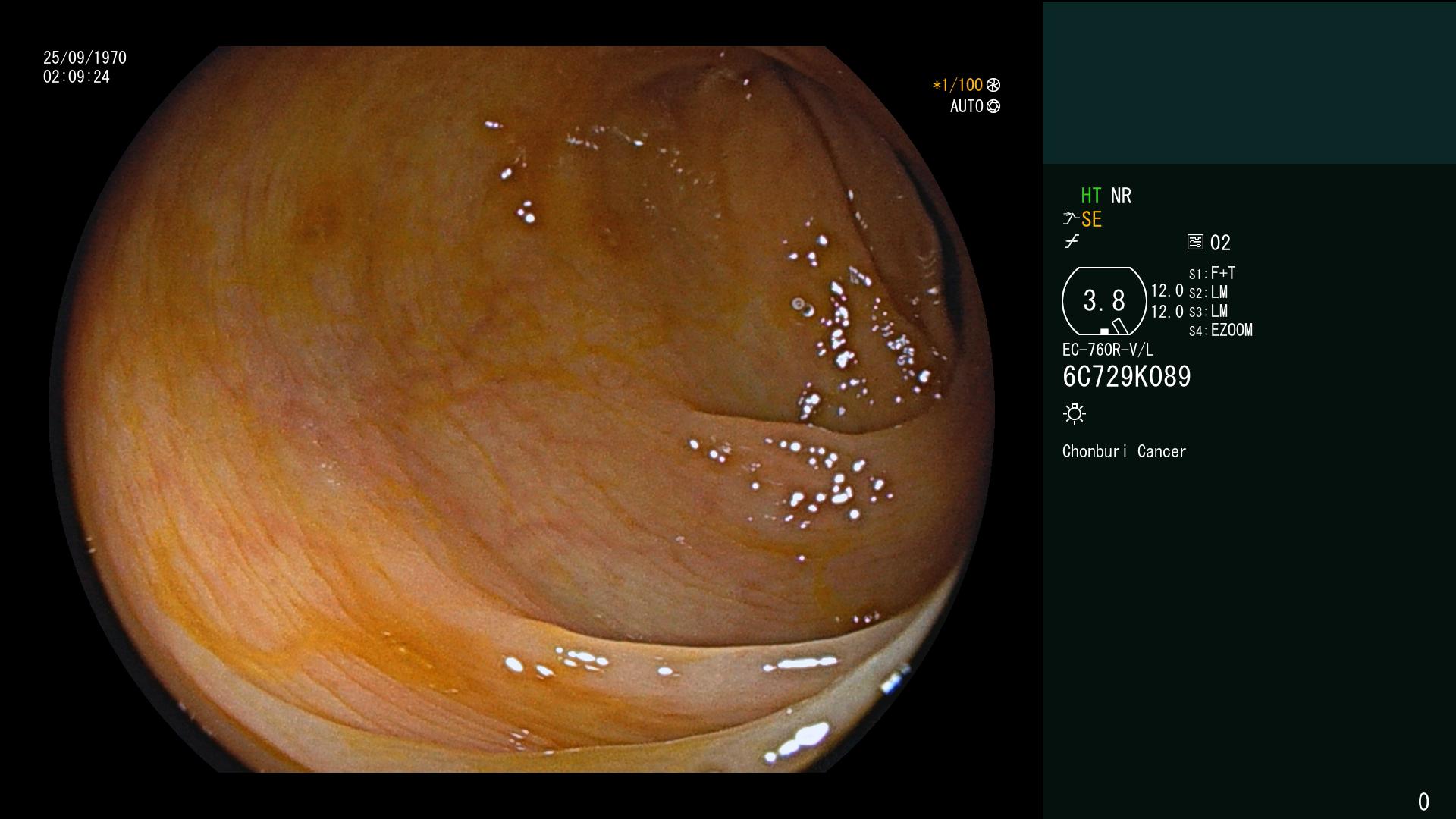The height and width of the screenshot is (819, 1456).
Task: Click the time 02:09:24
Action: click(x=77, y=77)
